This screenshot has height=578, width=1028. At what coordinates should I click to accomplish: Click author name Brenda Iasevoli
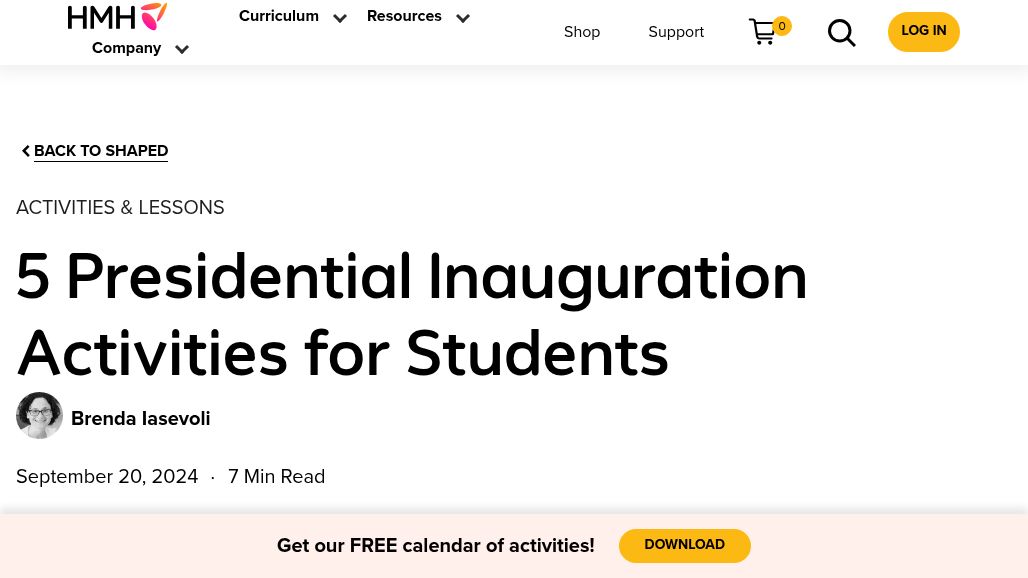pos(140,419)
